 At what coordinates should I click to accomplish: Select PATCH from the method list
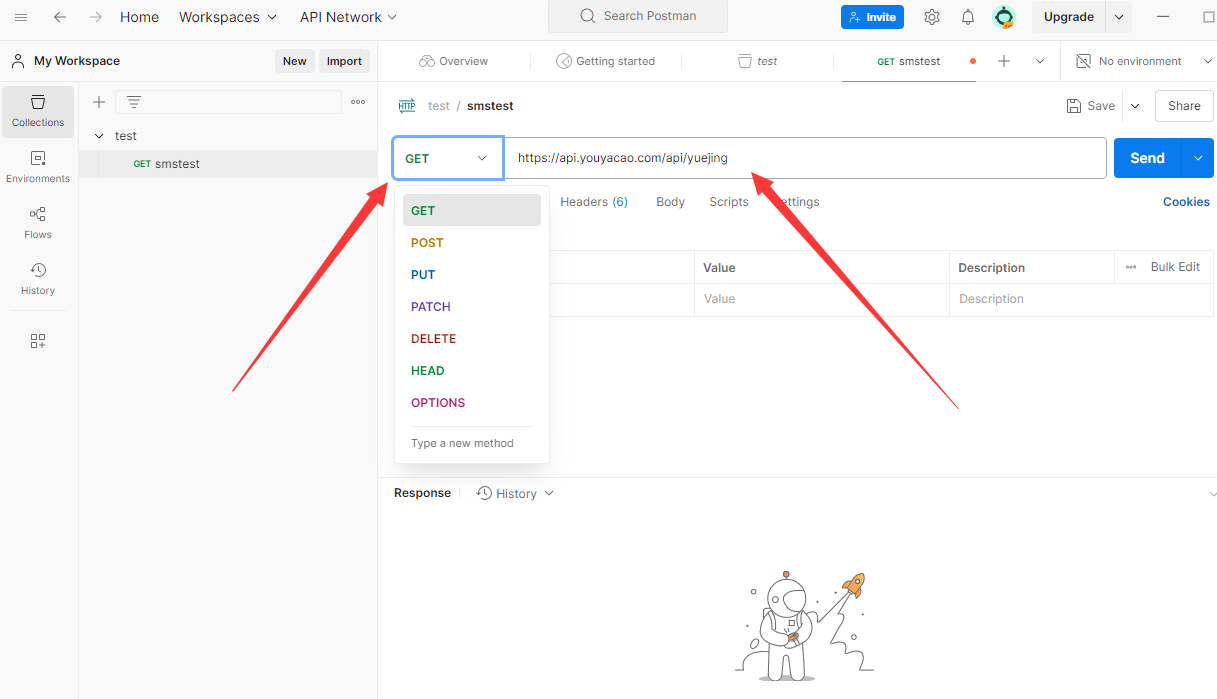click(472, 307)
